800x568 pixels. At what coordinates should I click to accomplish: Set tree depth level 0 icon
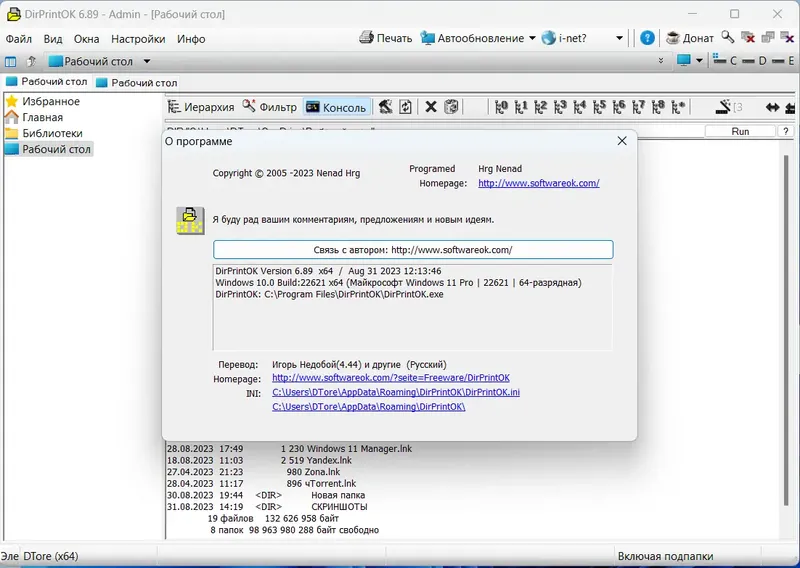502,107
